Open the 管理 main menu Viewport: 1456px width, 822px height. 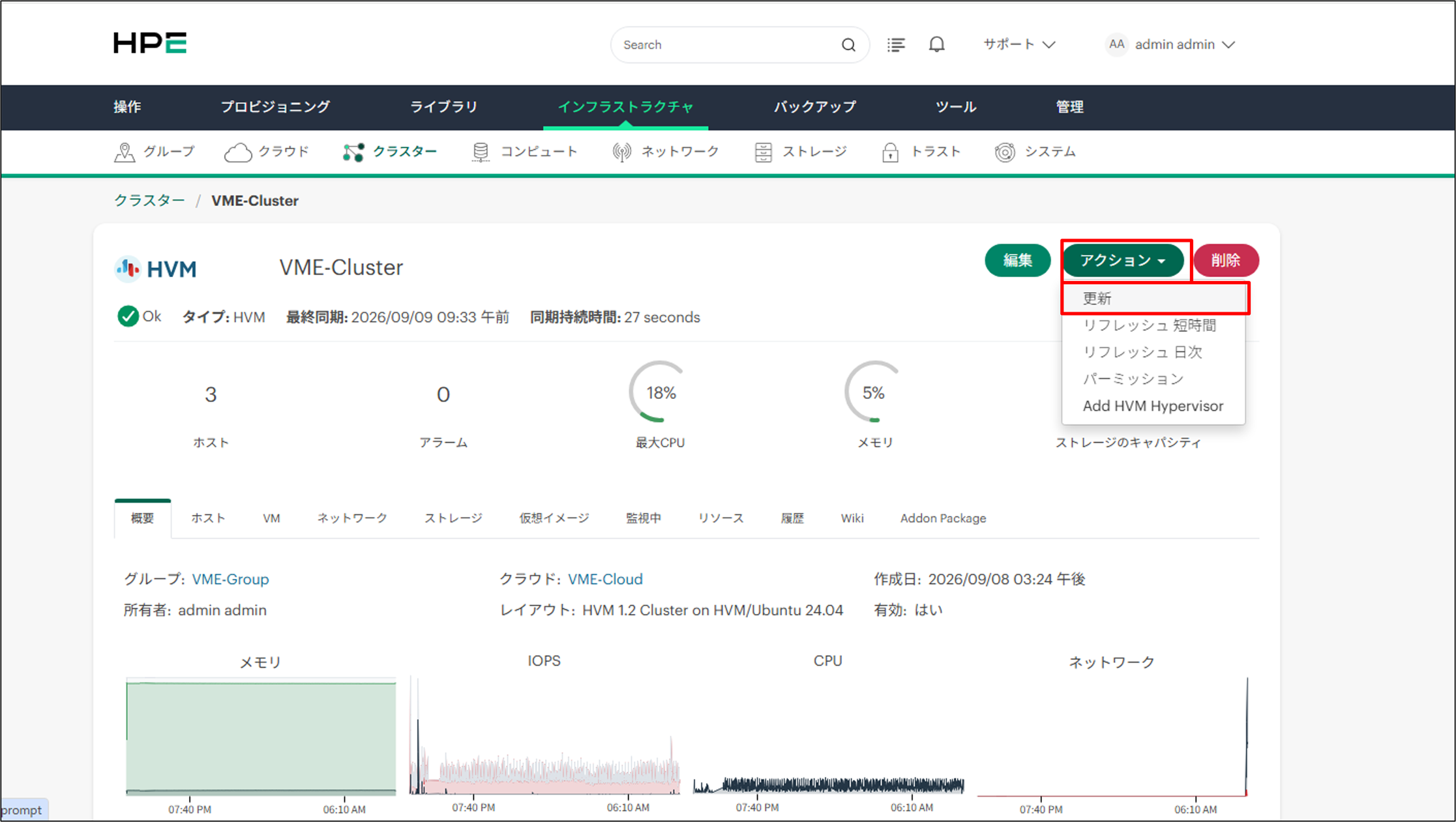pos(1069,107)
